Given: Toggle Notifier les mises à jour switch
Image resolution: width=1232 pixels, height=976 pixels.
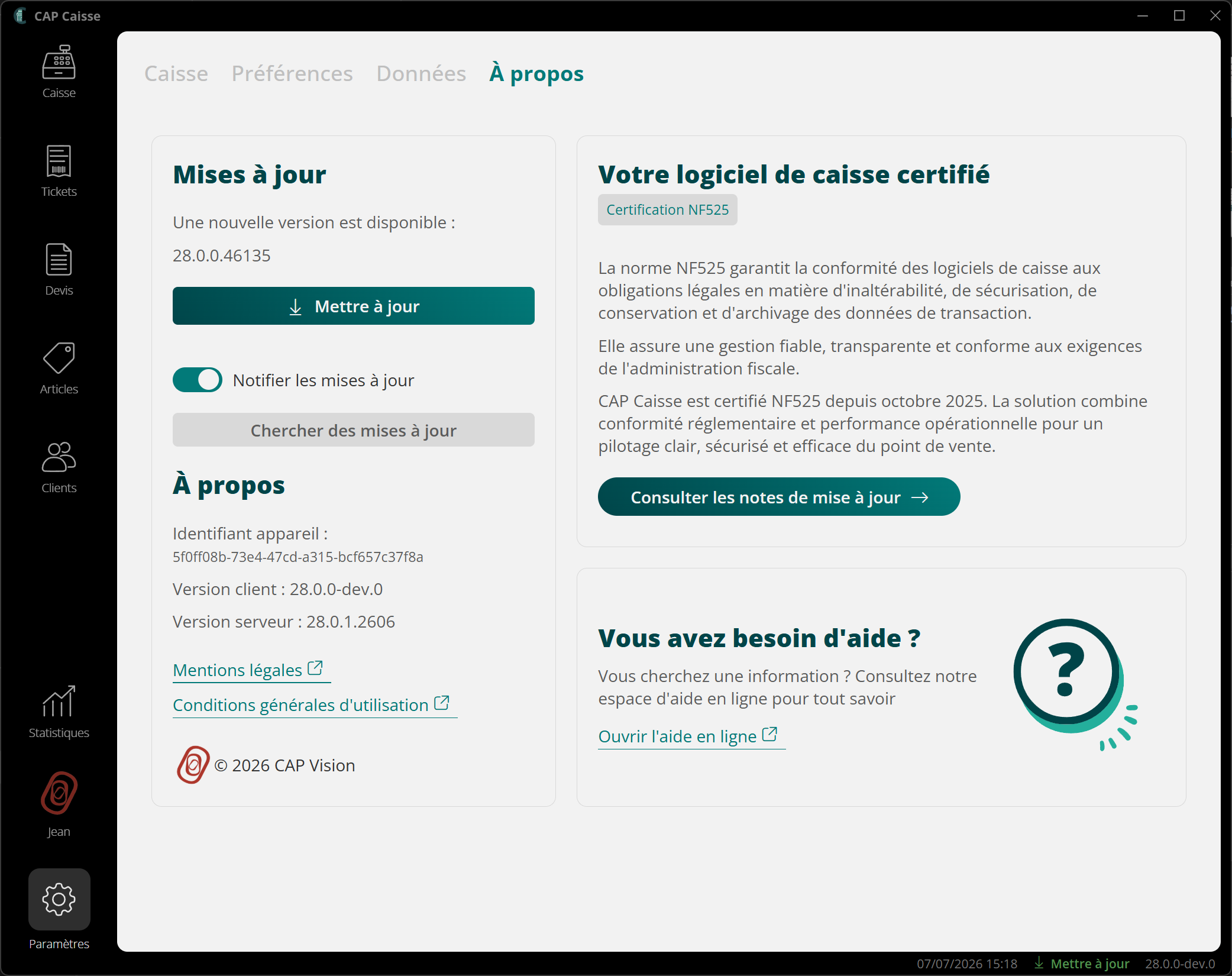Looking at the screenshot, I should coord(198,380).
